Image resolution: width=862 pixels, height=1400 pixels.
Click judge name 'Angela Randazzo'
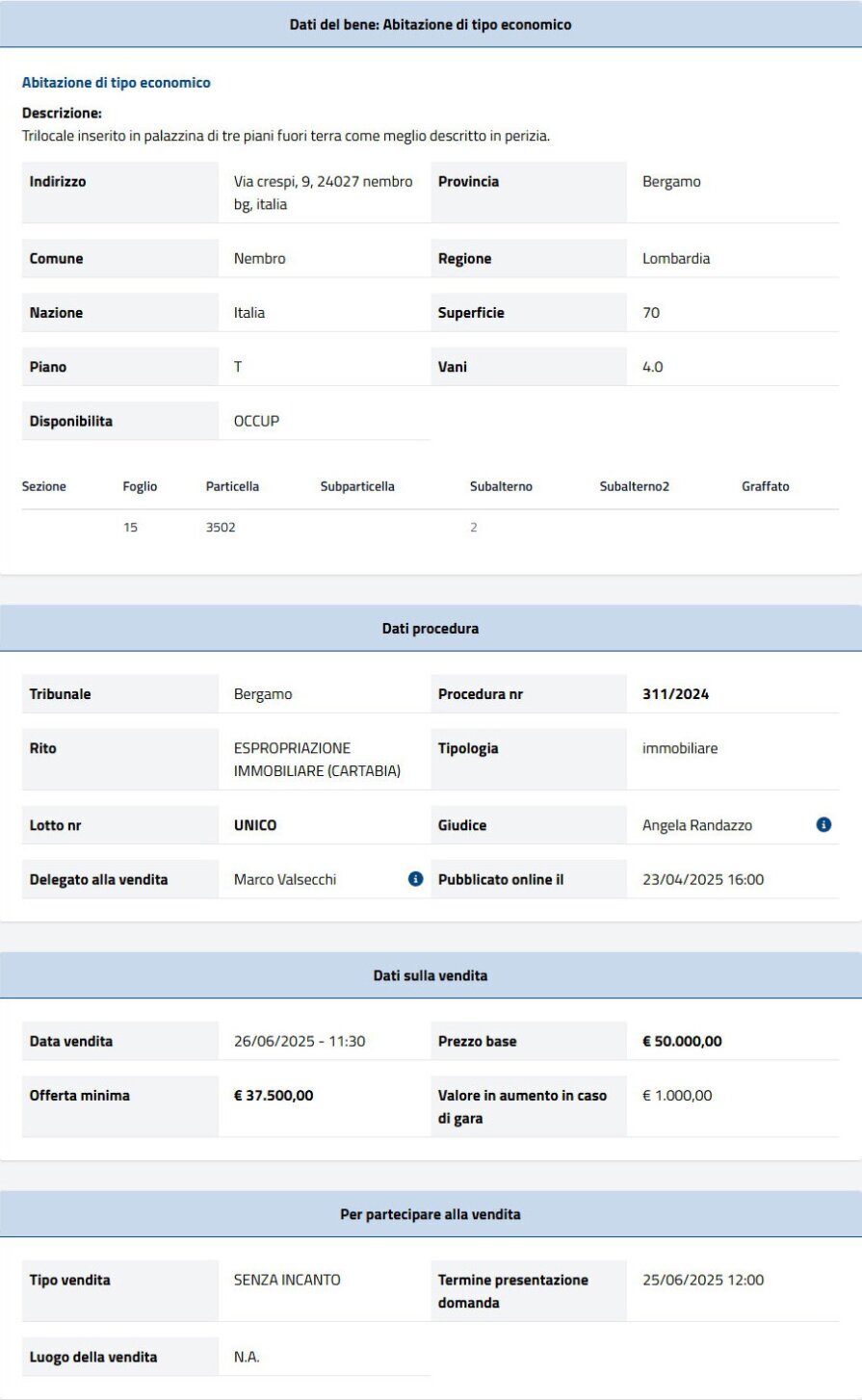(x=697, y=825)
